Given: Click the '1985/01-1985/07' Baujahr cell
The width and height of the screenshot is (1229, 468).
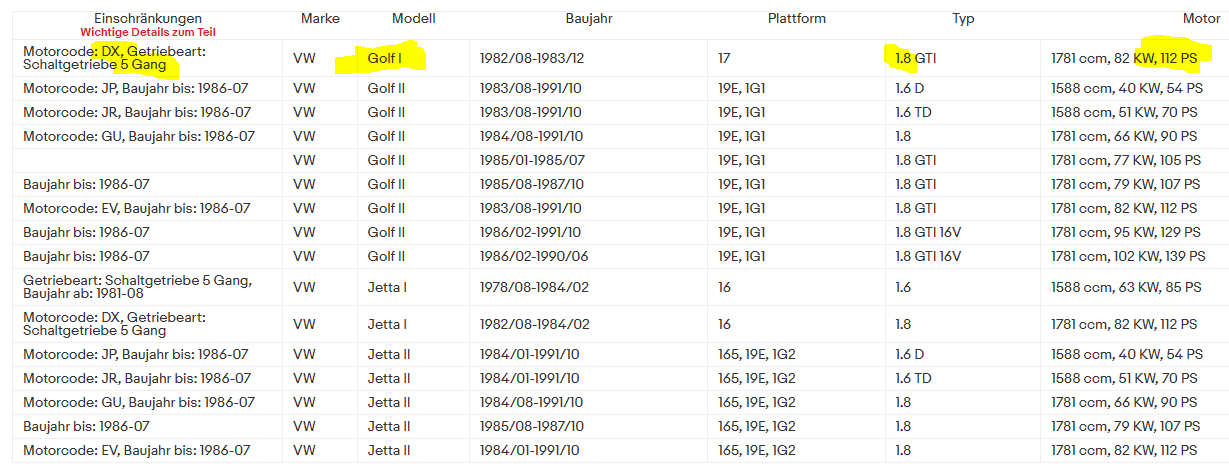Looking at the screenshot, I should [532, 160].
